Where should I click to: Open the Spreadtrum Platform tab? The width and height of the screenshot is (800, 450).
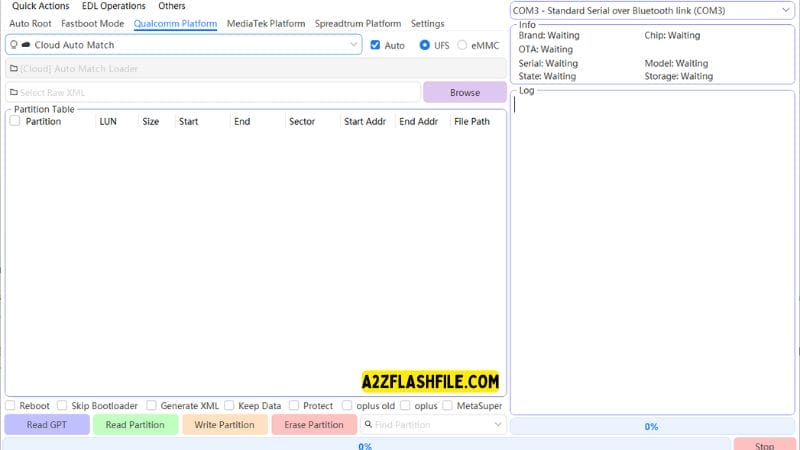[x=358, y=23]
